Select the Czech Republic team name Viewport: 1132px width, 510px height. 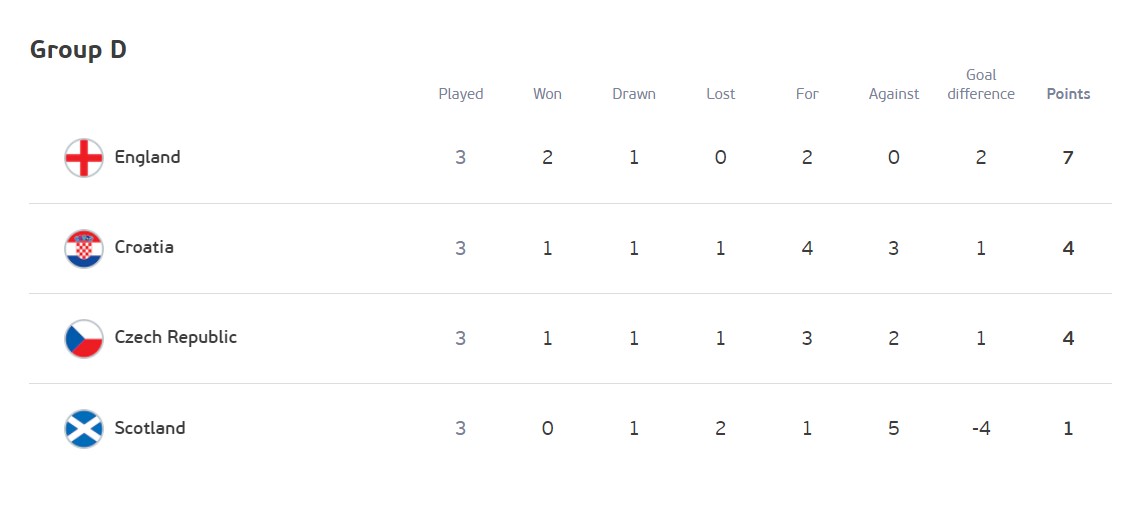click(x=176, y=337)
